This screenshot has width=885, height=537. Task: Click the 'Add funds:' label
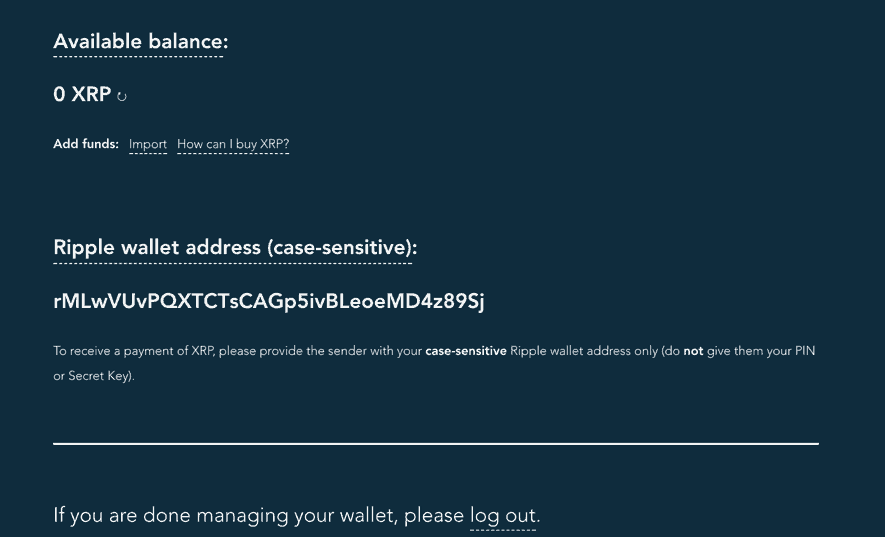(x=86, y=144)
